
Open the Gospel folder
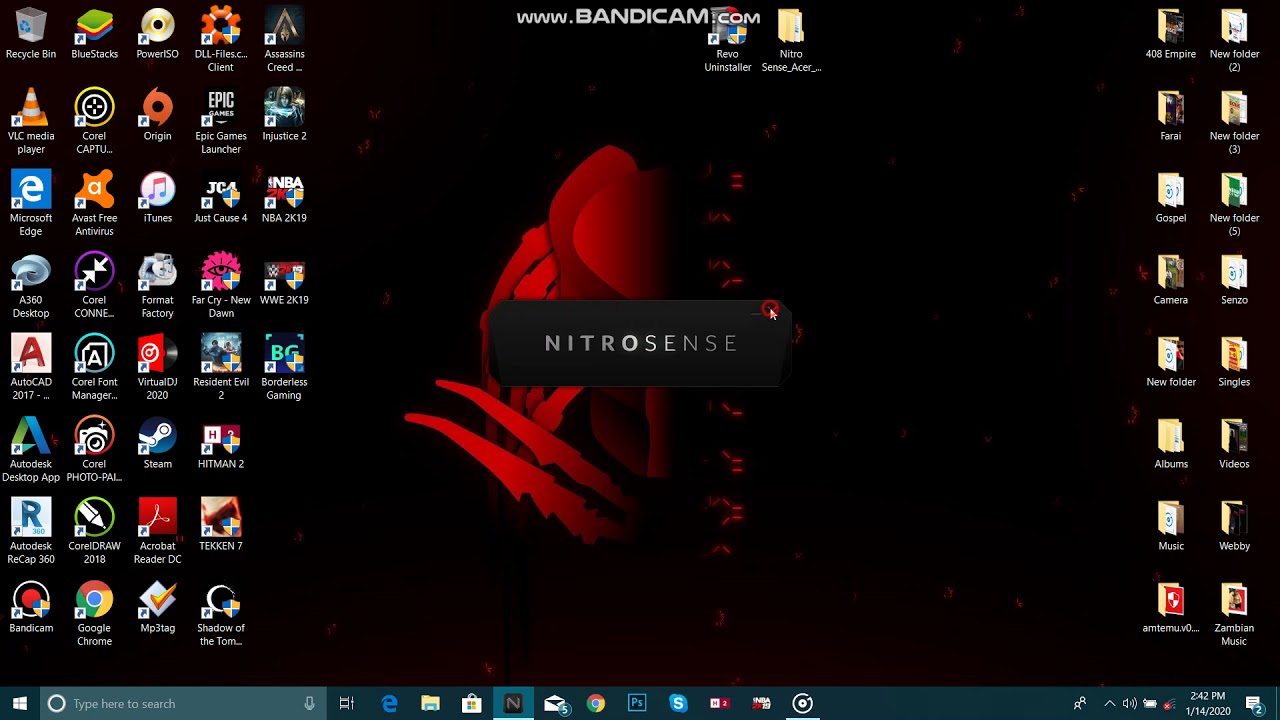(x=1171, y=198)
